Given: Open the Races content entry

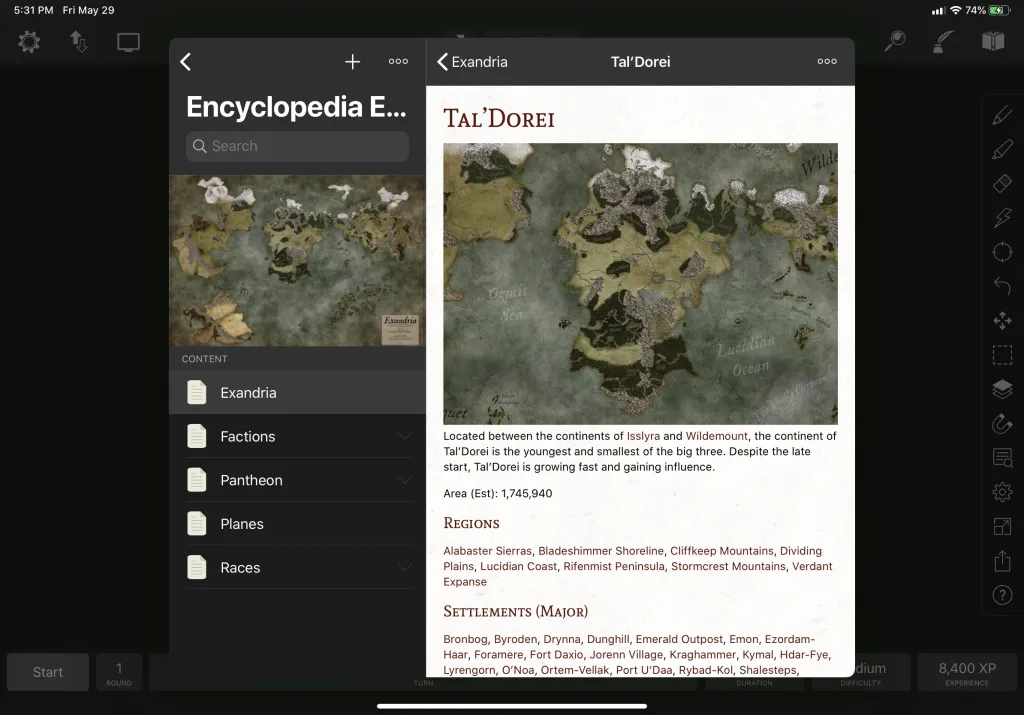Looking at the screenshot, I should [x=297, y=567].
